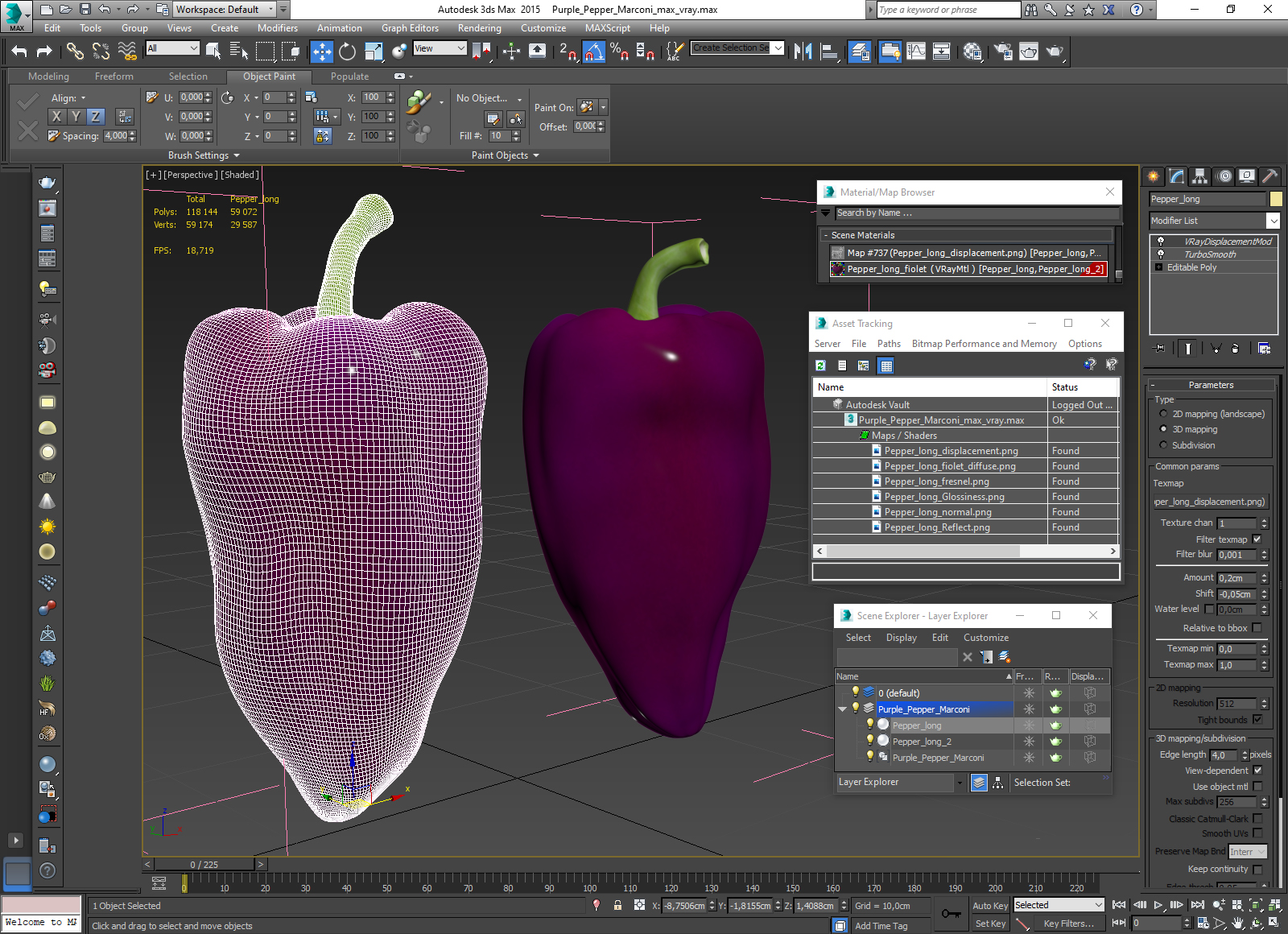Click the Pepper_long object color swatch
Image resolution: width=1288 pixels, height=934 pixels.
point(1276,199)
